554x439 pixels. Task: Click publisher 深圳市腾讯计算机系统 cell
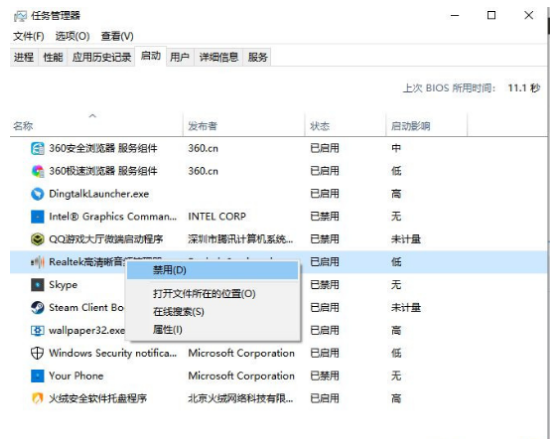pyautogui.click(x=241, y=239)
